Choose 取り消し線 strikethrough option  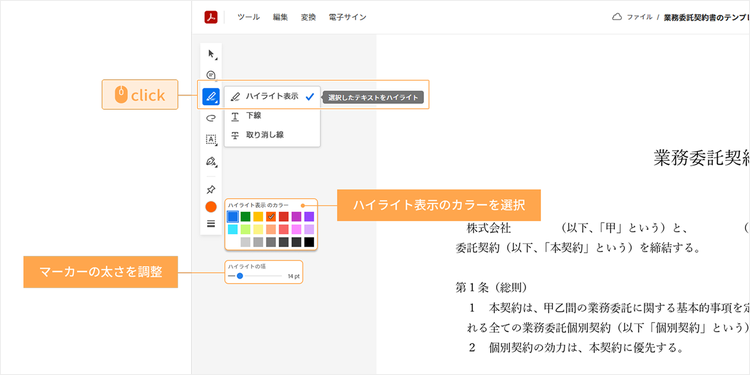coord(272,135)
